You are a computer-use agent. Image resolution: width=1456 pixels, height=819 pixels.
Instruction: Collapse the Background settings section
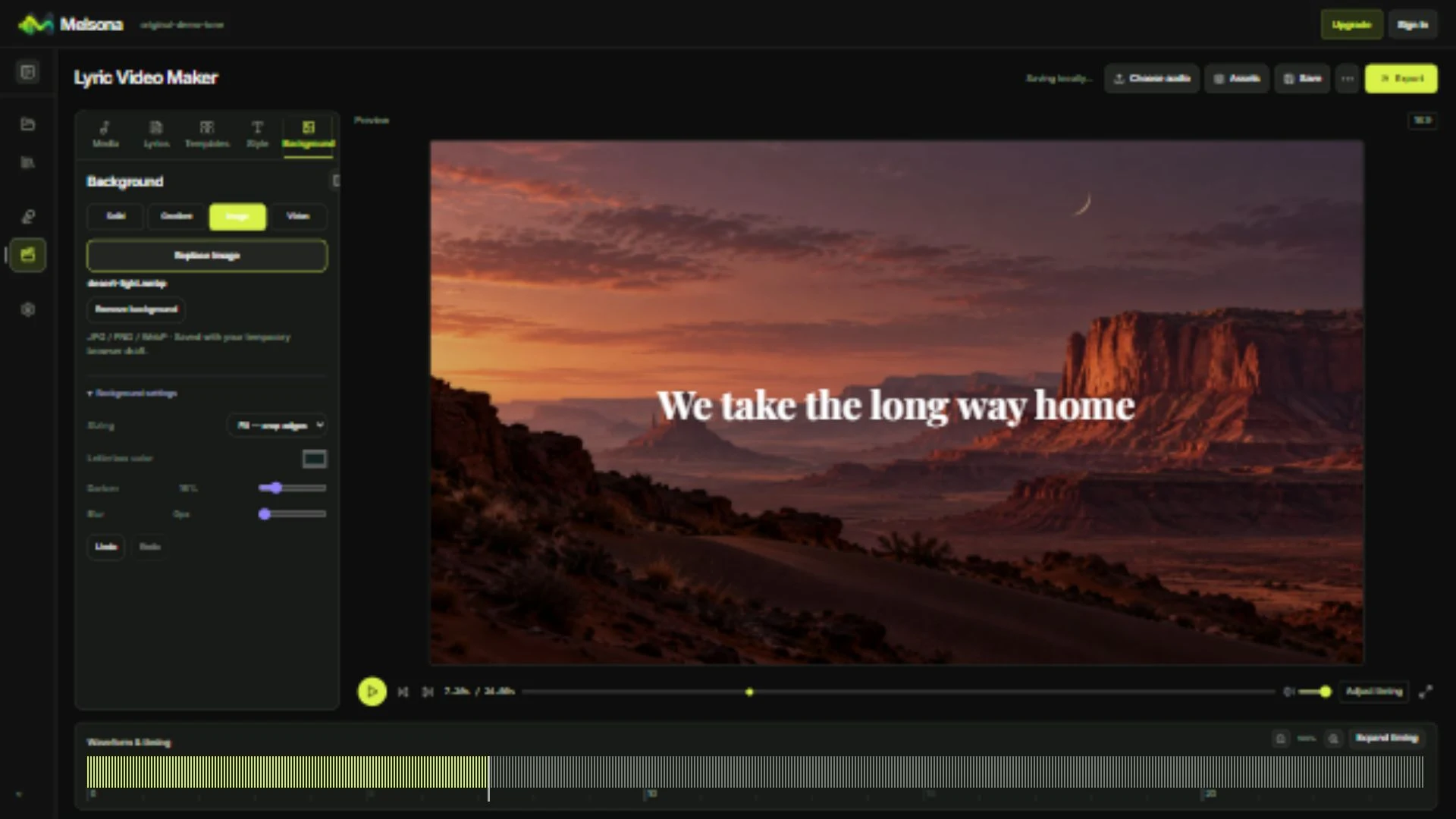tap(133, 393)
